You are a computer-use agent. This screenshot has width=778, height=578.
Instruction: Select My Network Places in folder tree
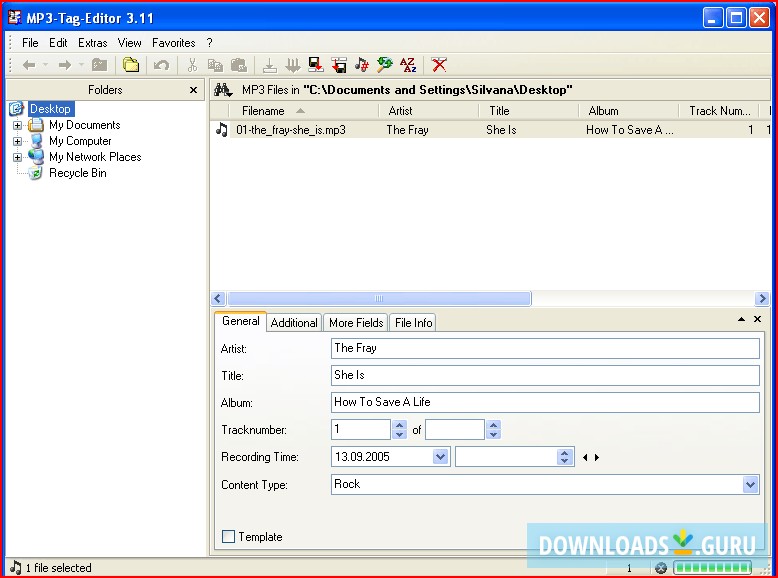[95, 157]
